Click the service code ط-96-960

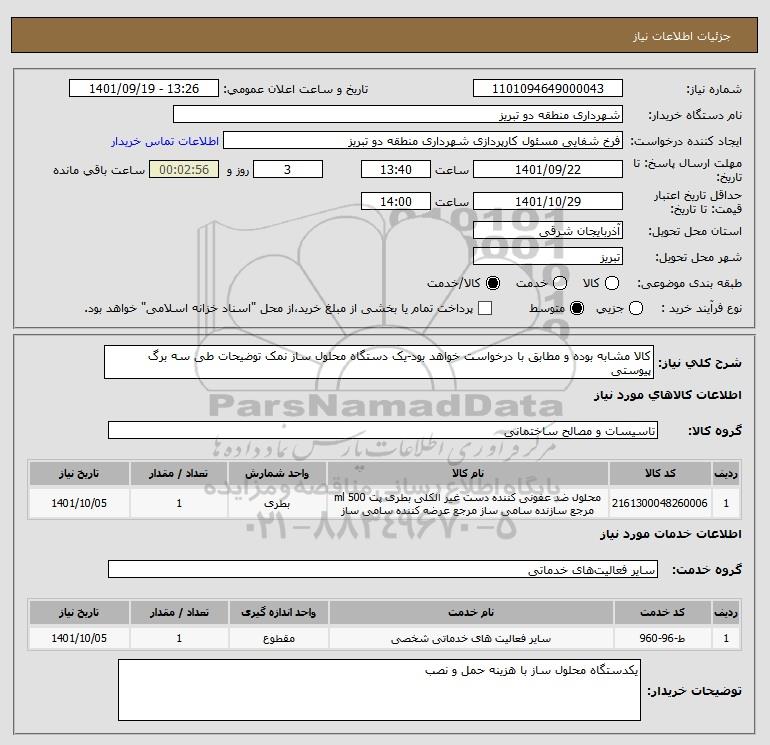tap(662, 638)
